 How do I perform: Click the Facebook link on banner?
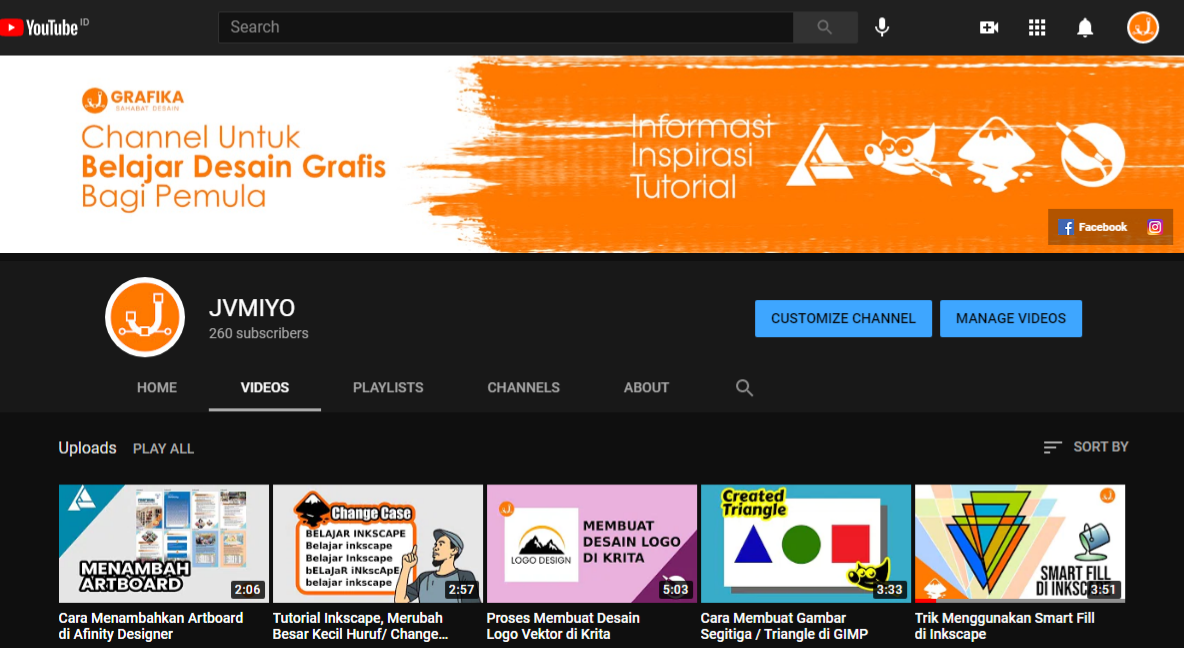(x=1093, y=227)
